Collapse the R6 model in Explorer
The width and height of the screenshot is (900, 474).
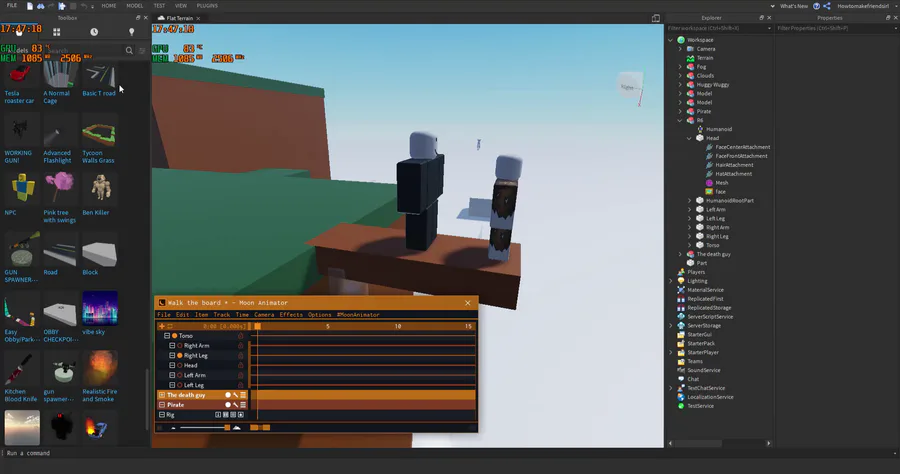coord(680,121)
